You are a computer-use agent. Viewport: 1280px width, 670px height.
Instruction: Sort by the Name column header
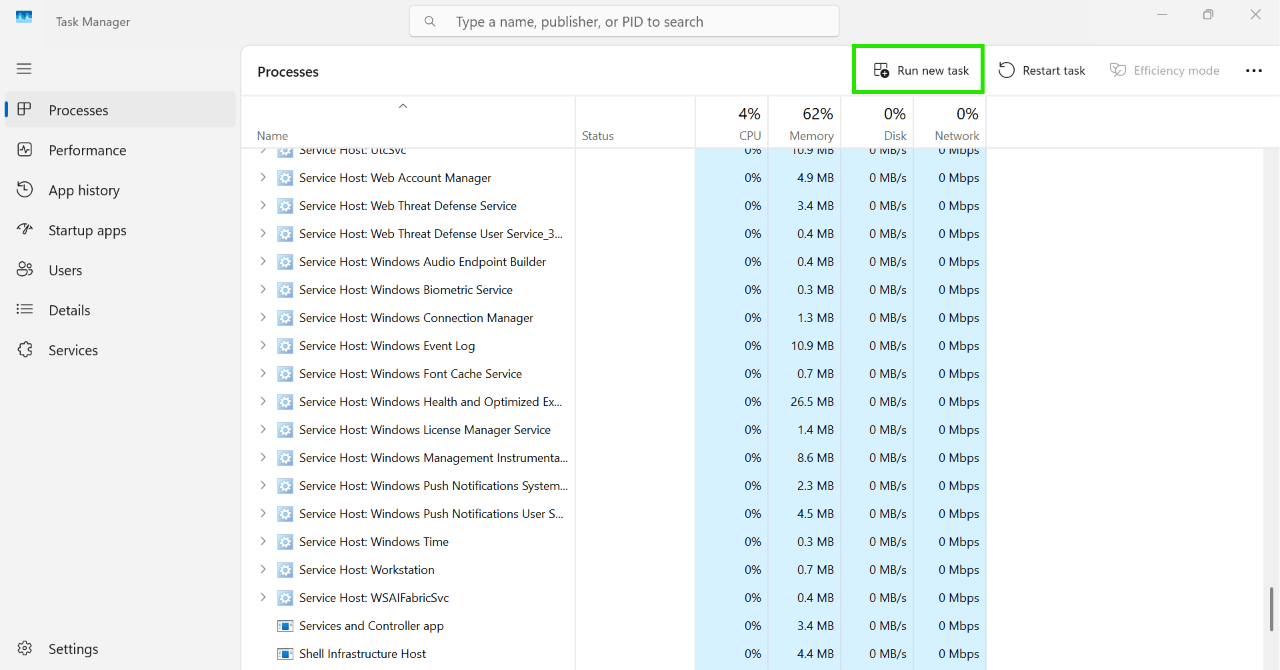408,122
